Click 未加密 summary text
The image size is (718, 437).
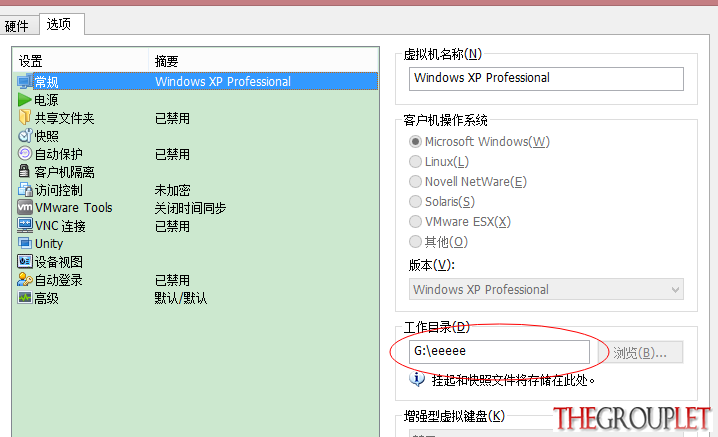click(x=172, y=190)
